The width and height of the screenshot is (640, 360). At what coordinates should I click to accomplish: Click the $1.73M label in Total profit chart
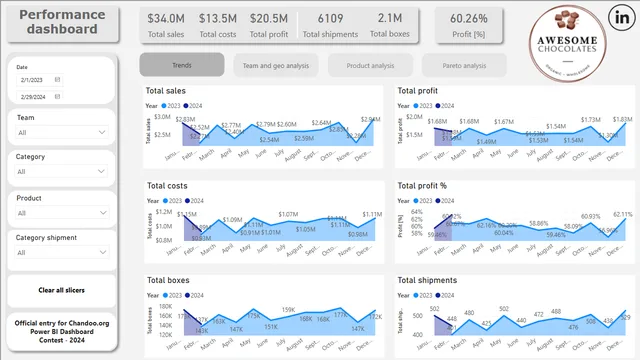coord(591,120)
